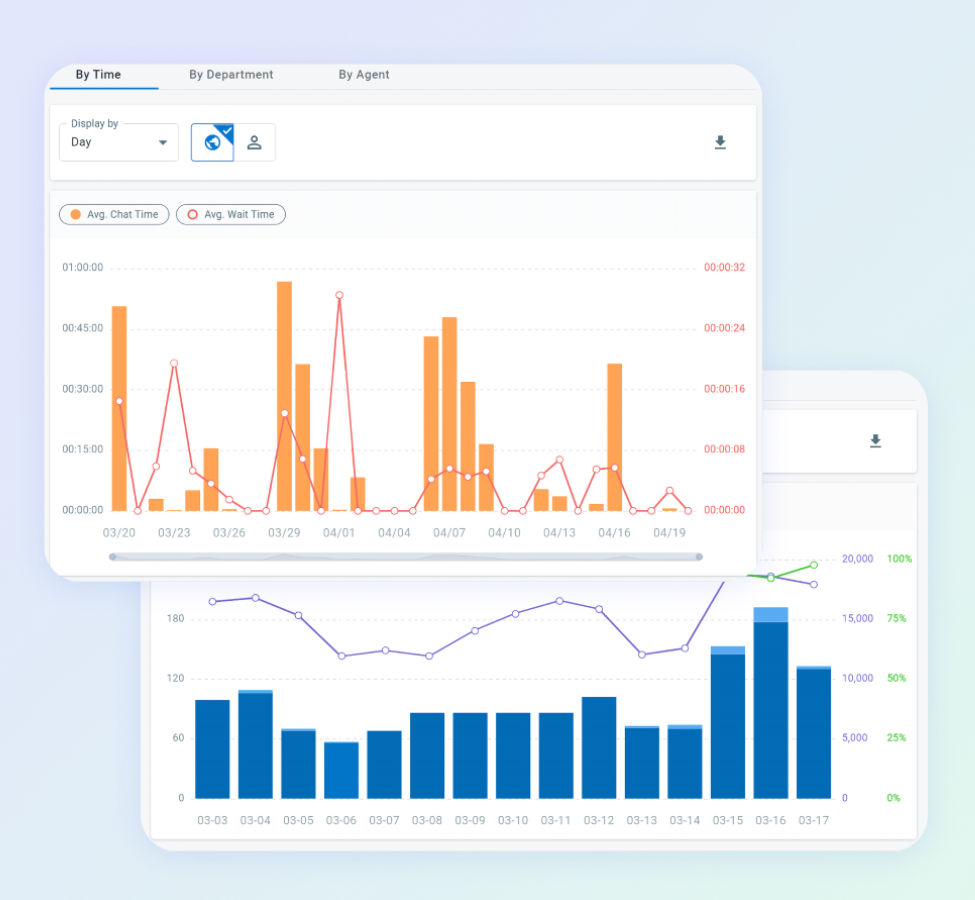Click the 04/13 wait time data point
Screen dimensions: 975x900
560,460
